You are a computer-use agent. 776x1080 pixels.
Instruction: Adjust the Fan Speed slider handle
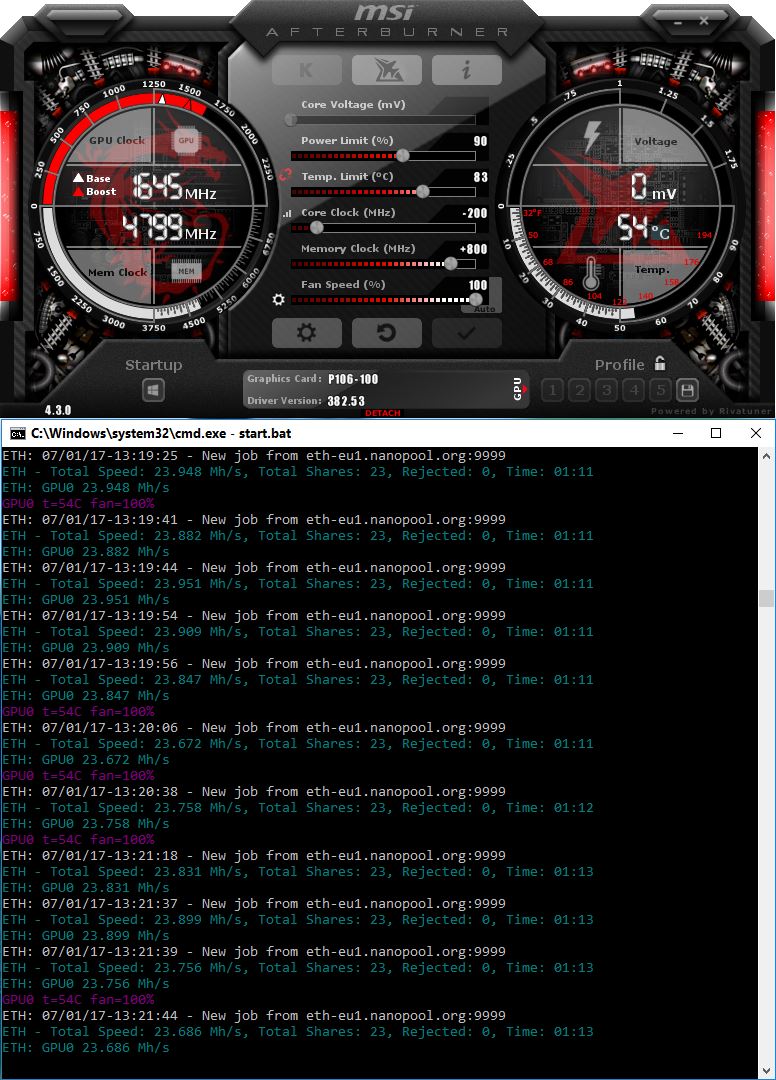pos(475,299)
